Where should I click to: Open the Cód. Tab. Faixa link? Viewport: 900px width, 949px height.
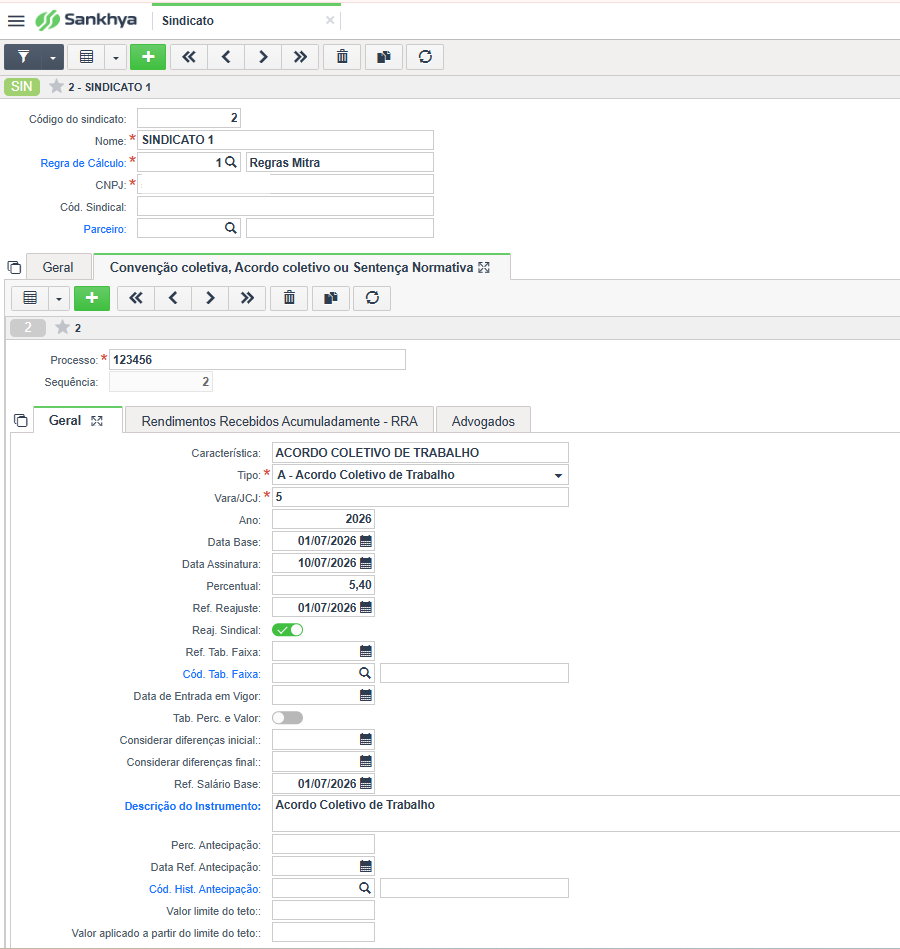222,674
